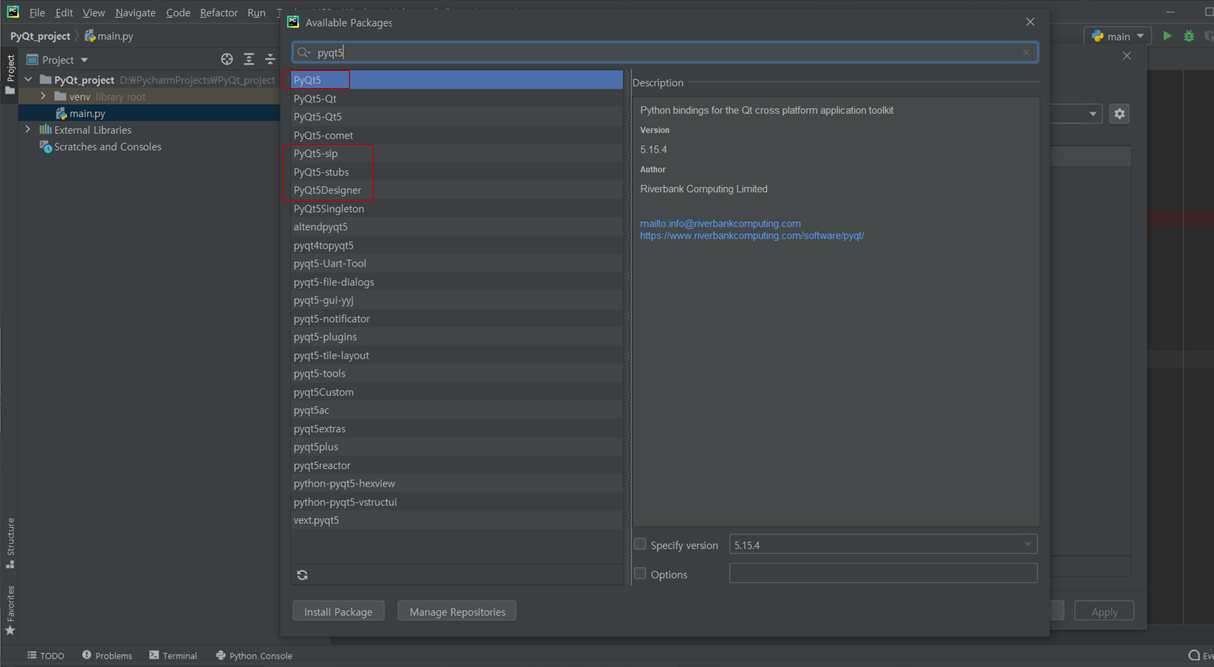Close the Available Packages dialog

coord(1030,22)
